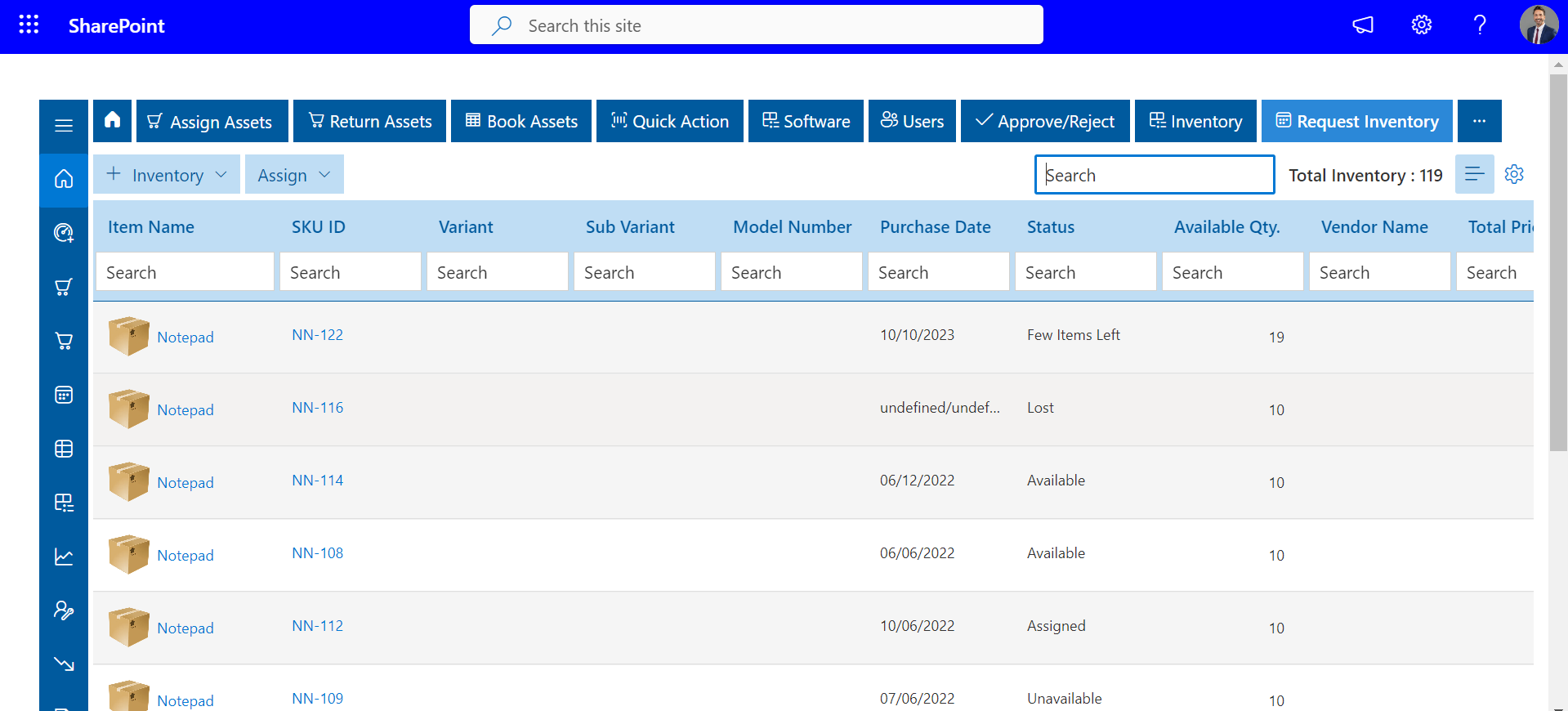Click the question mark help icon
Image resolution: width=1568 pixels, height=711 pixels.
(x=1479, y=25)
